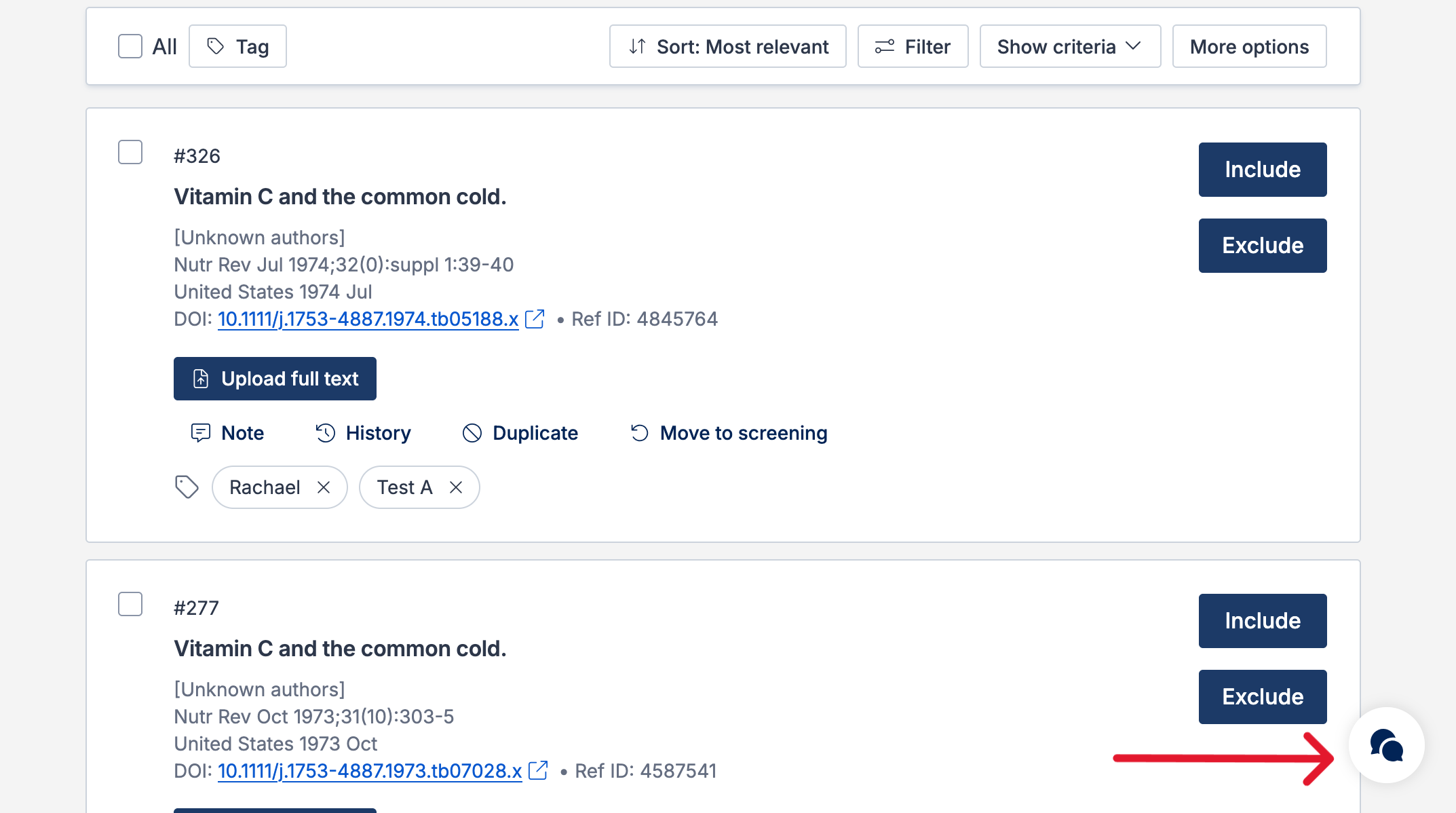View History of study #326
The image size is (1456, 813).
pos(363,433)
